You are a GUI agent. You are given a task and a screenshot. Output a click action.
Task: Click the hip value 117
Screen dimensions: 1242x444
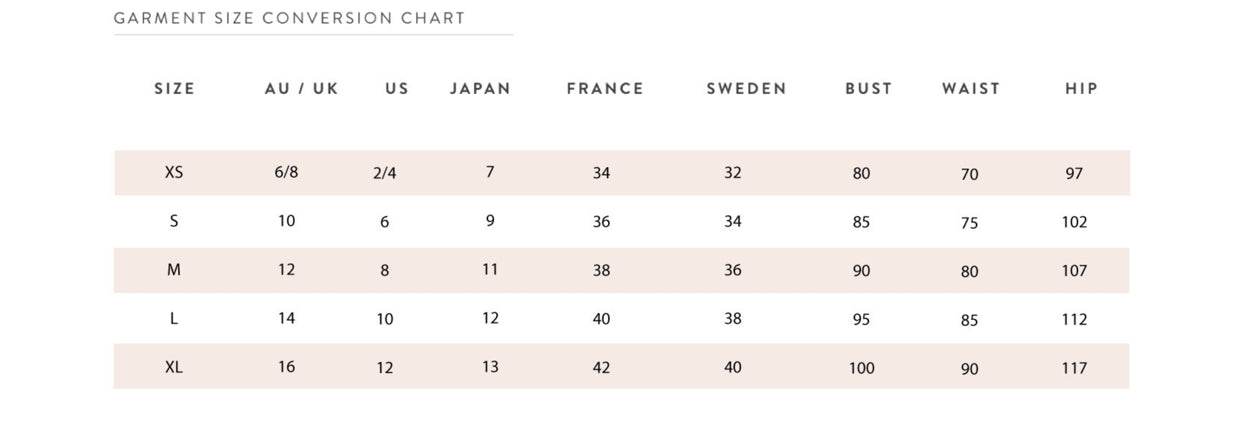click(x=1074, y=368)
